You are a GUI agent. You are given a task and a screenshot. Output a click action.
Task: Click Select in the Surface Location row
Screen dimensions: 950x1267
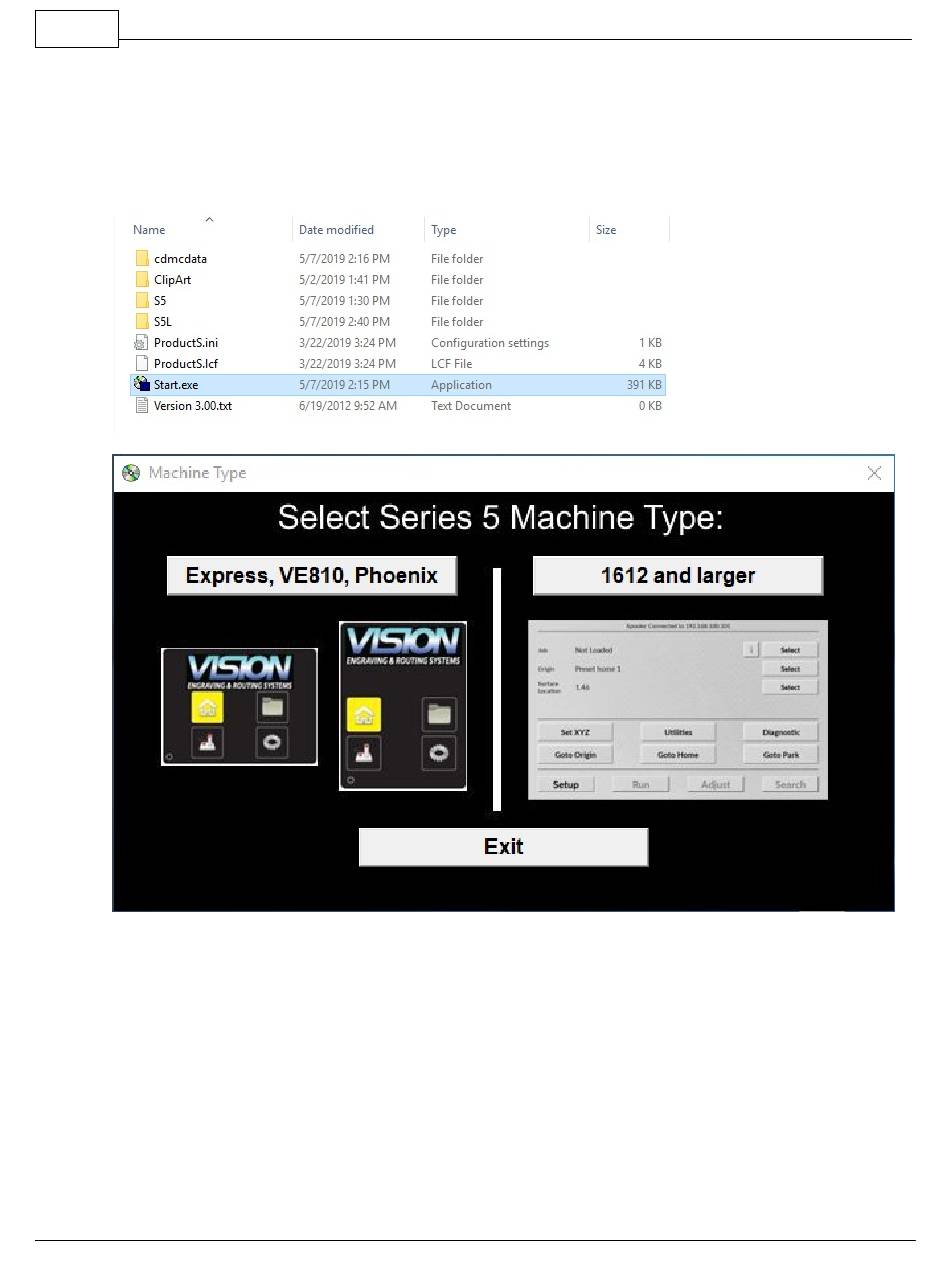[790, 688]
